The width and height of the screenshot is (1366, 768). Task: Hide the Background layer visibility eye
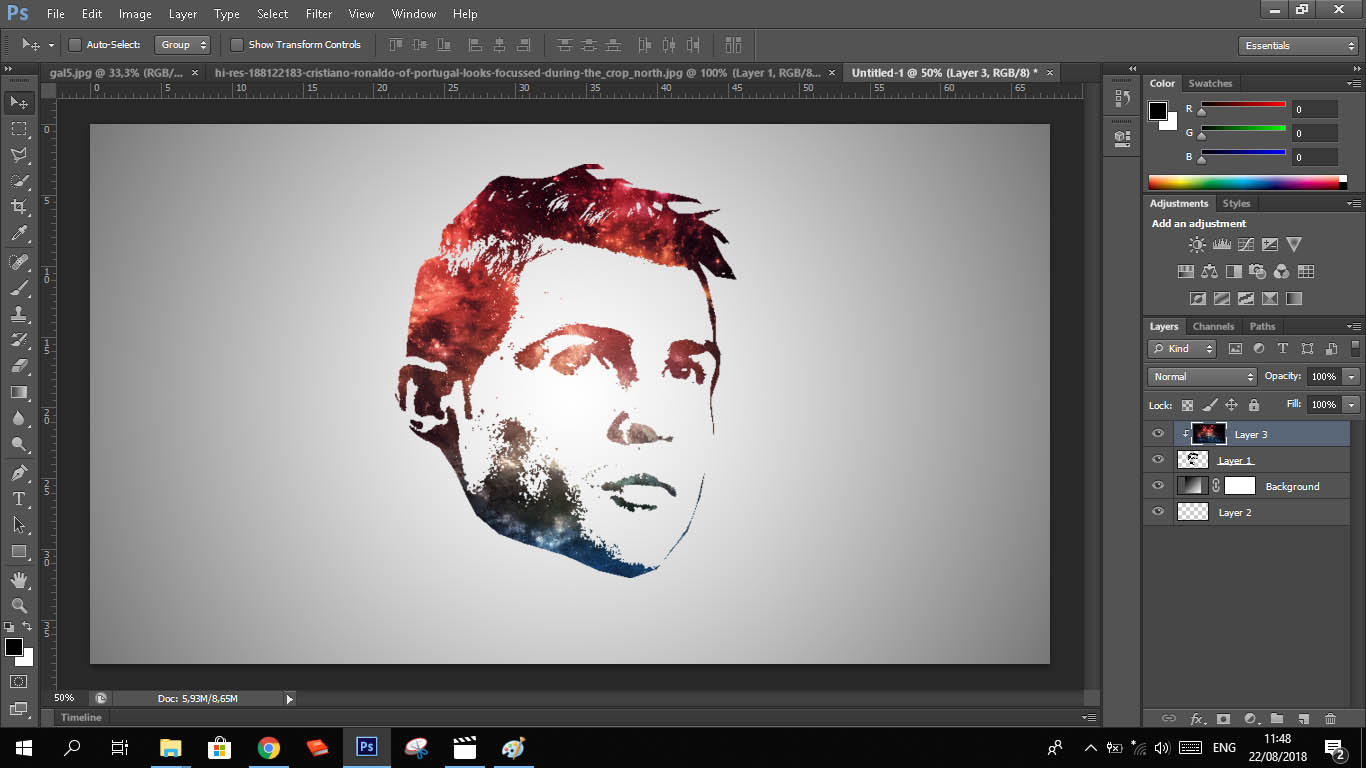click(x=1158, y=486)
